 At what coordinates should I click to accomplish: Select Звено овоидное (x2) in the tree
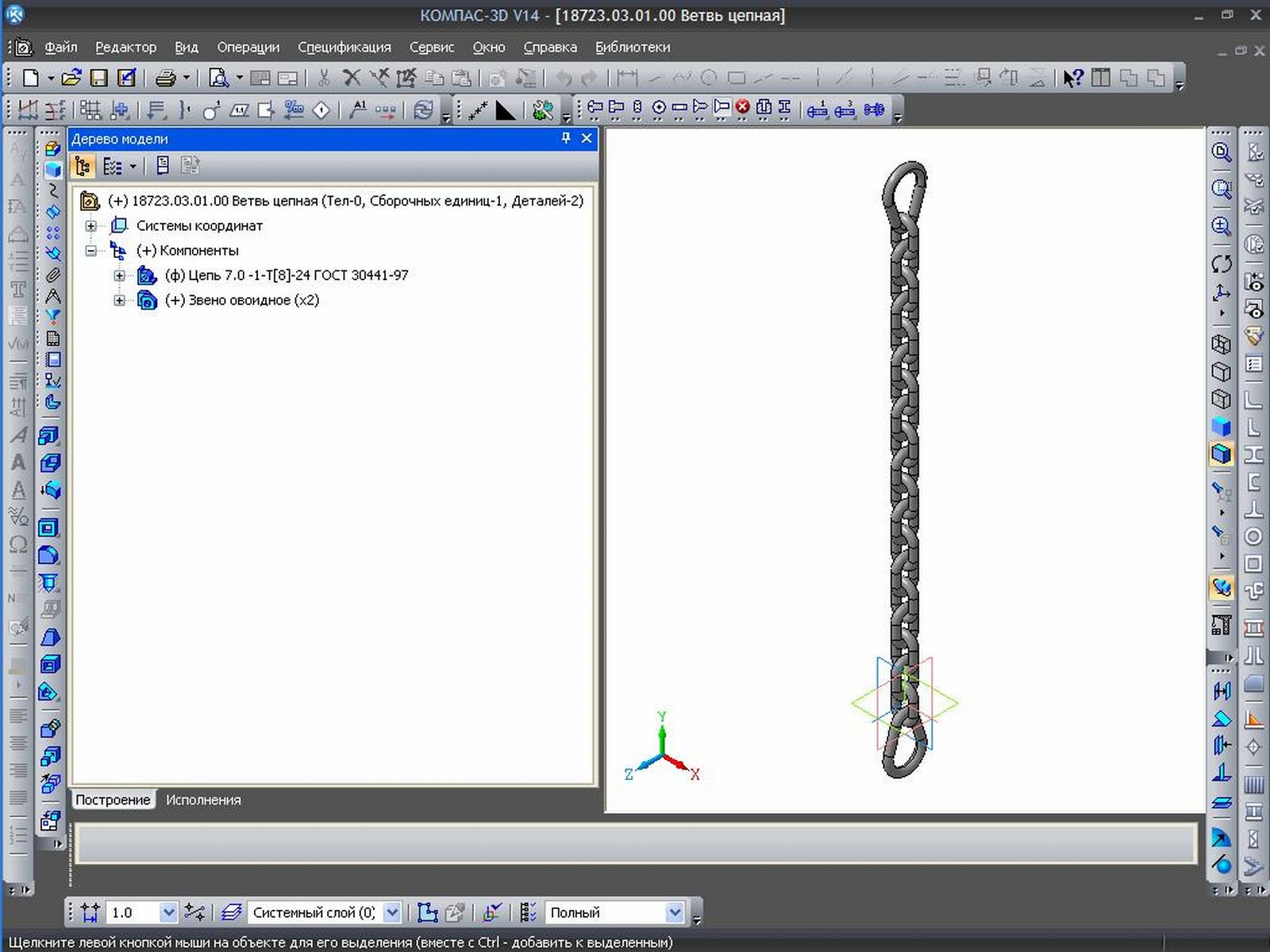(x=241, y=300)
